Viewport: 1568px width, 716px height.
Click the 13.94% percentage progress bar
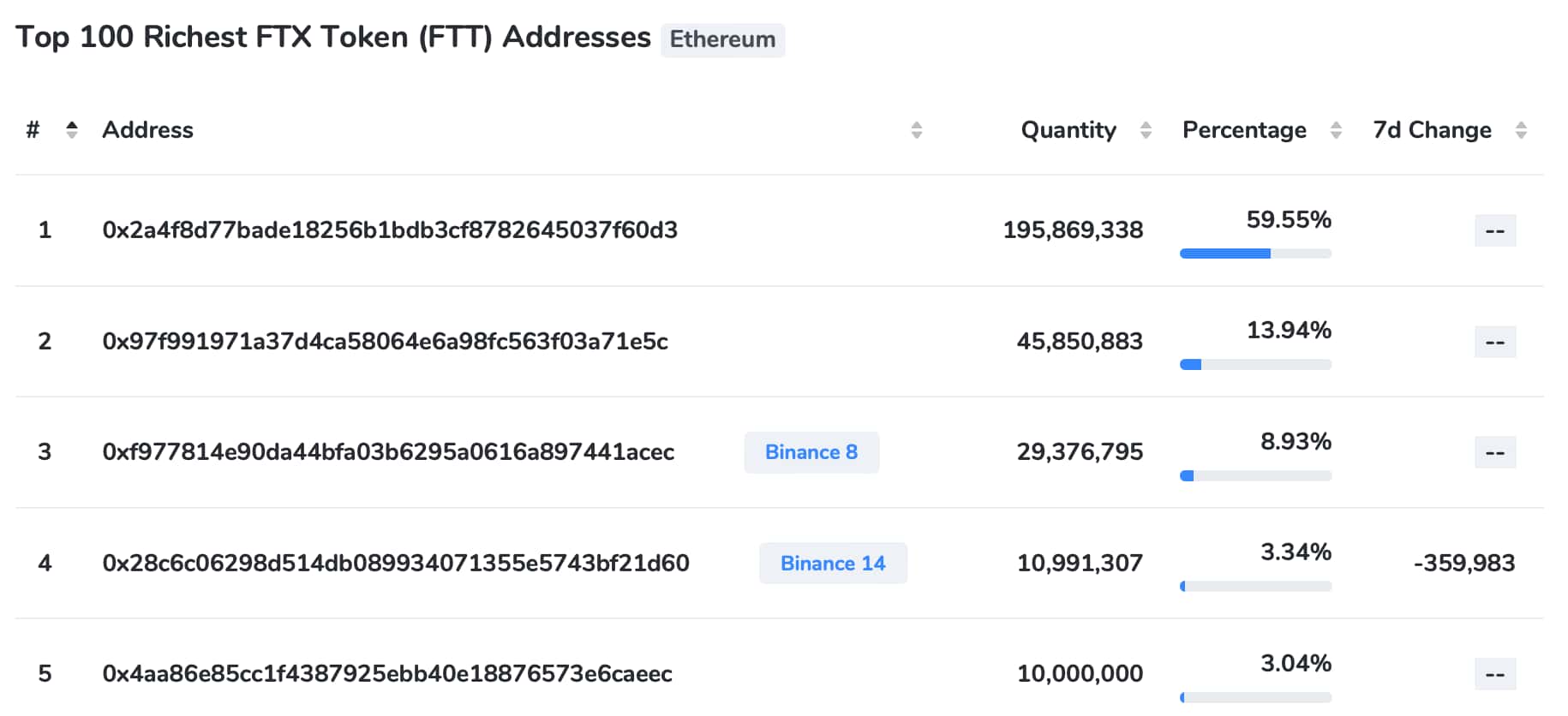[1255, 365]
